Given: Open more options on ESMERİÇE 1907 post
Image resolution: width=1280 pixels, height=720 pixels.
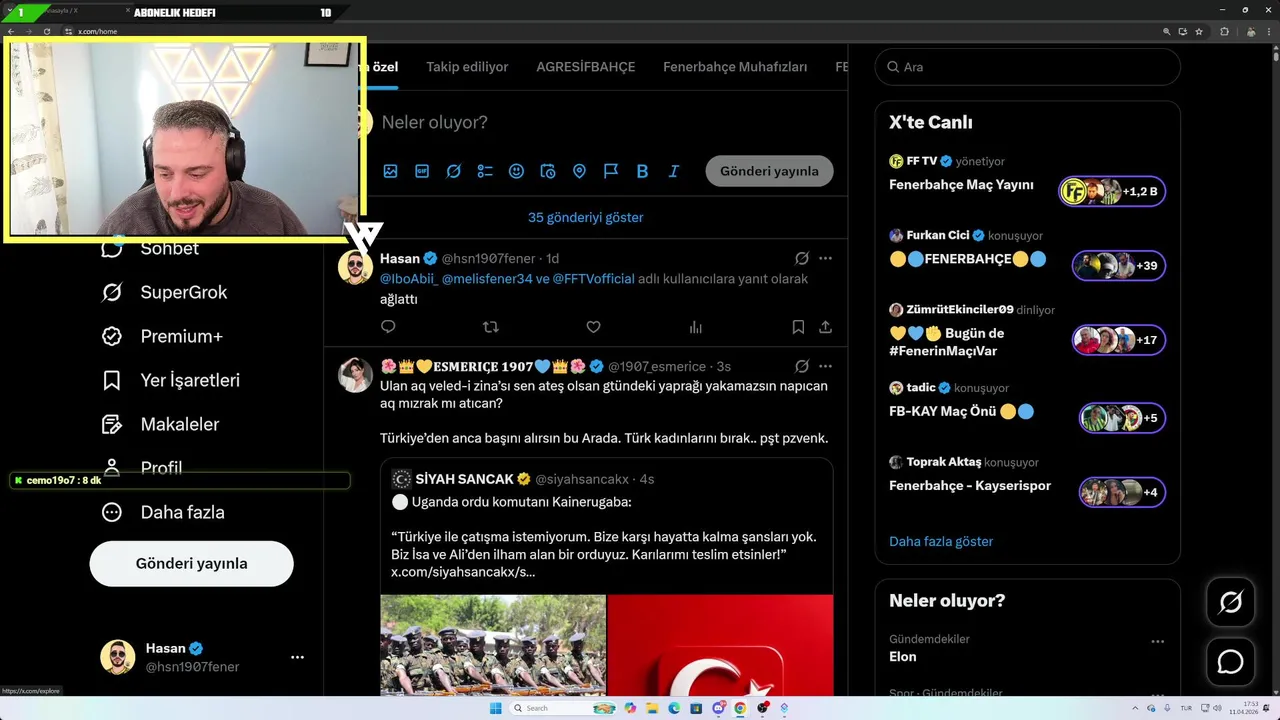Looking at the screenshot, I should tap(825, 366).
